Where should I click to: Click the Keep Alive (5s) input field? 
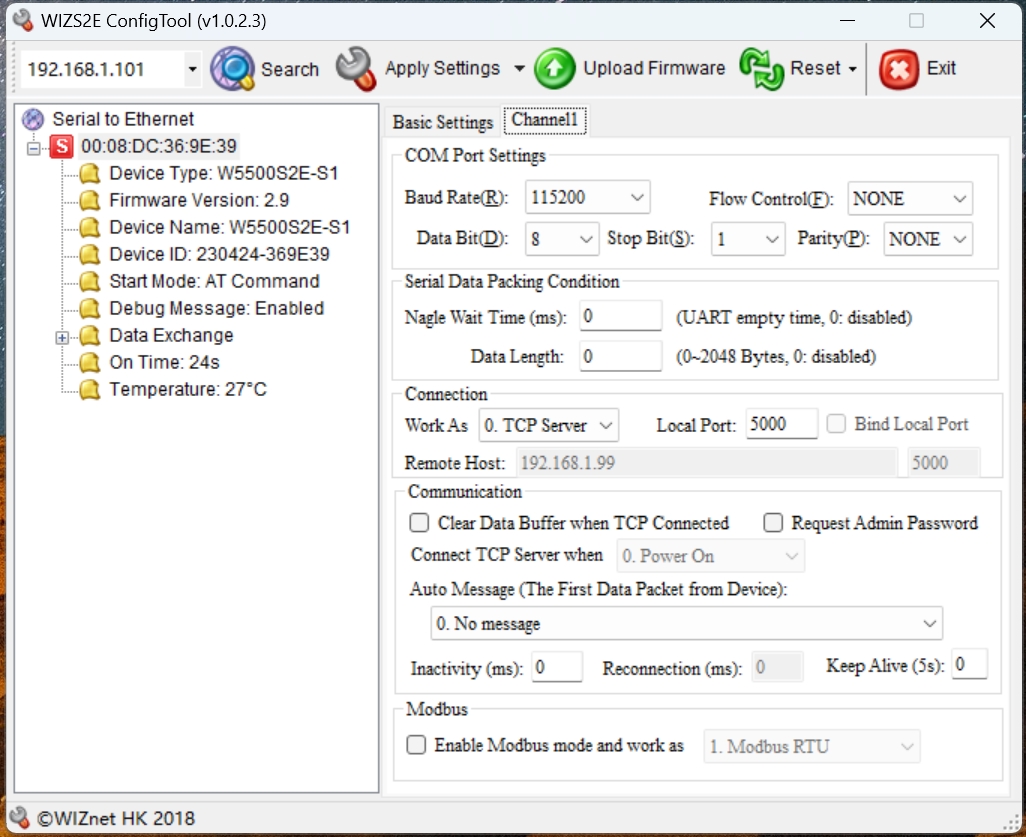969,664
